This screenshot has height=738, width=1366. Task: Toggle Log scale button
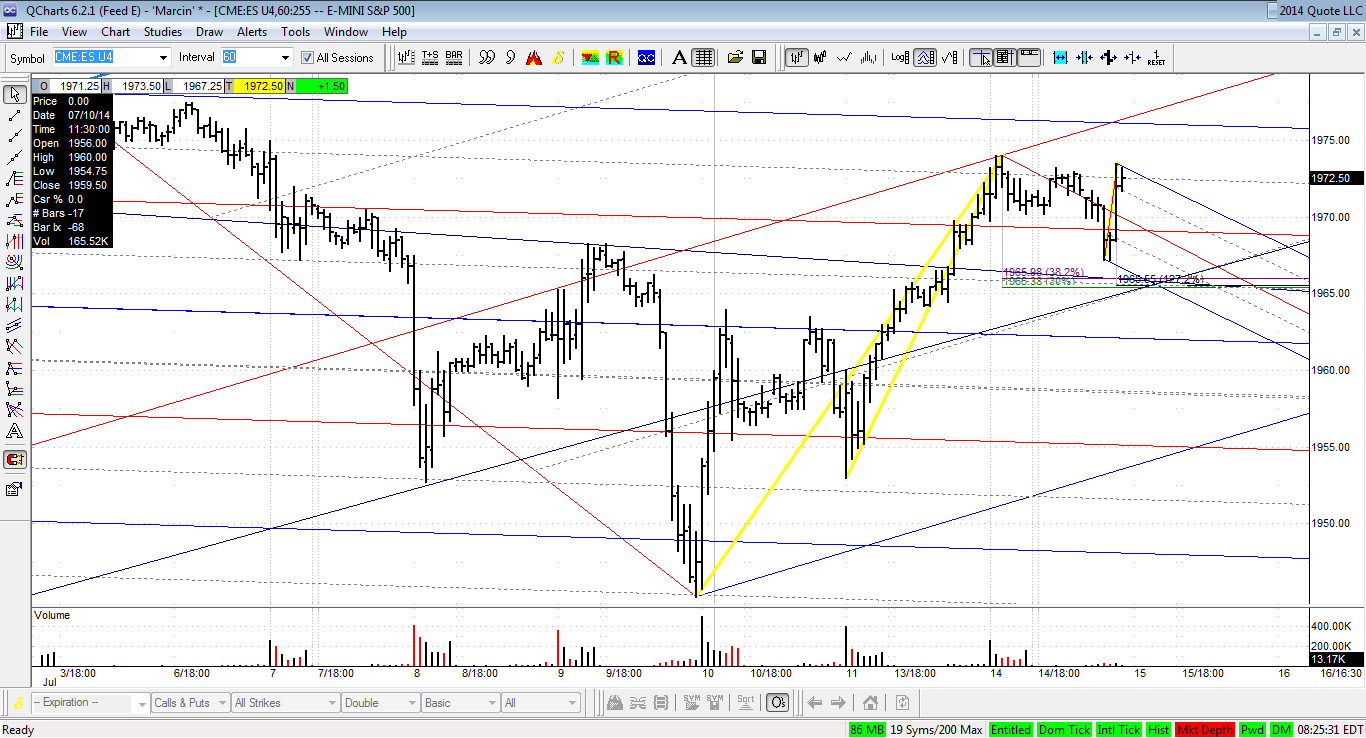coord(899,57)
